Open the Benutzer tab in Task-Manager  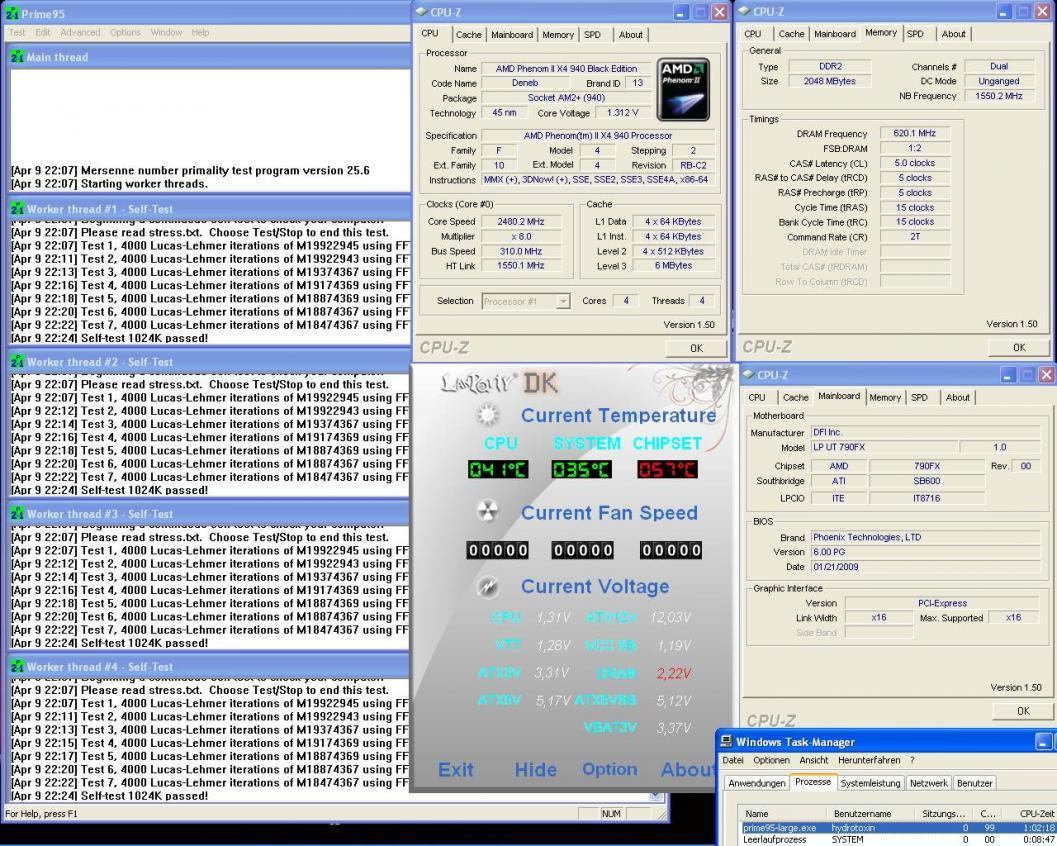coord(975,783)
